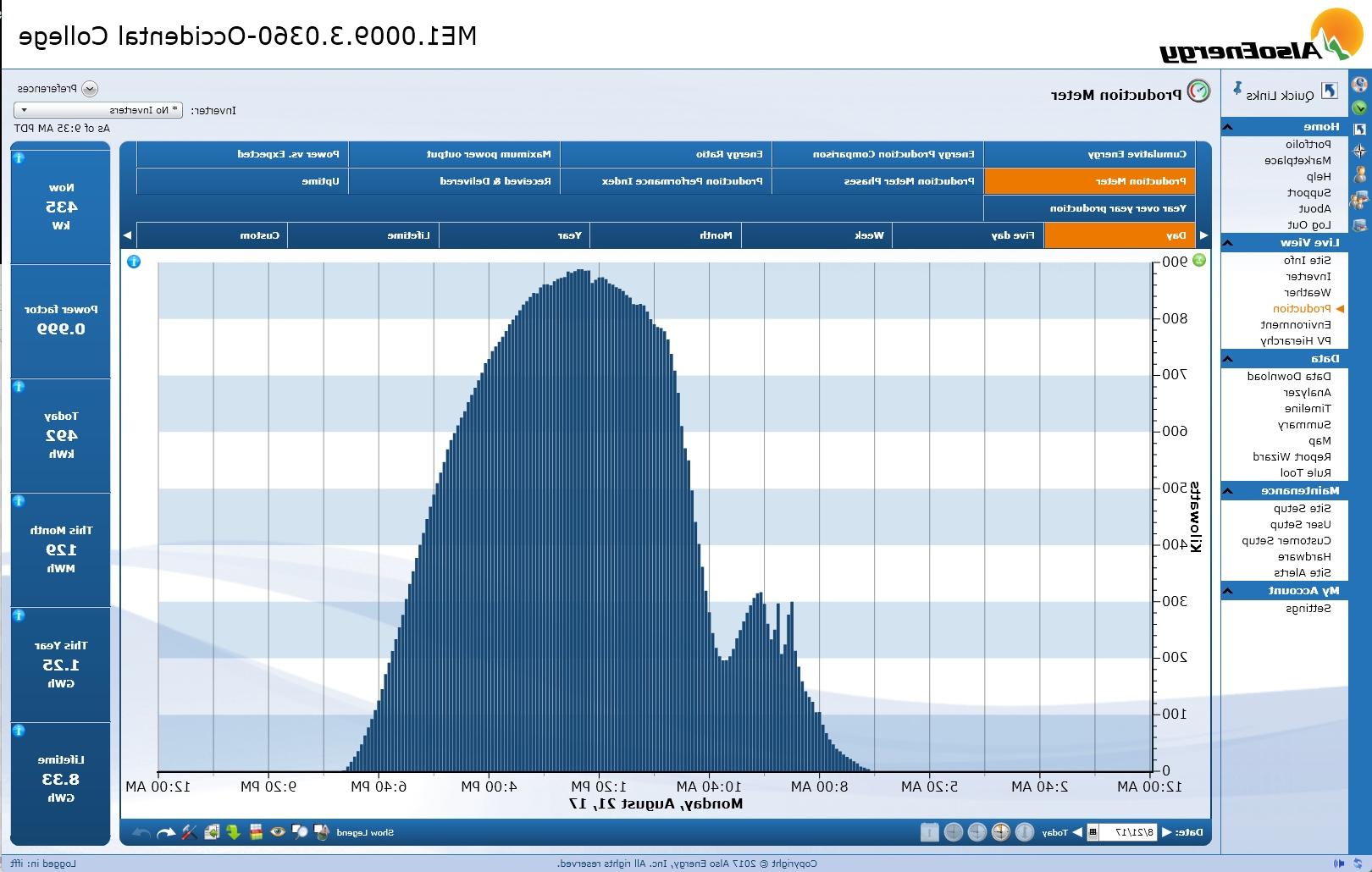
Task: Switch chart range to Week
Action: [816, 235]
